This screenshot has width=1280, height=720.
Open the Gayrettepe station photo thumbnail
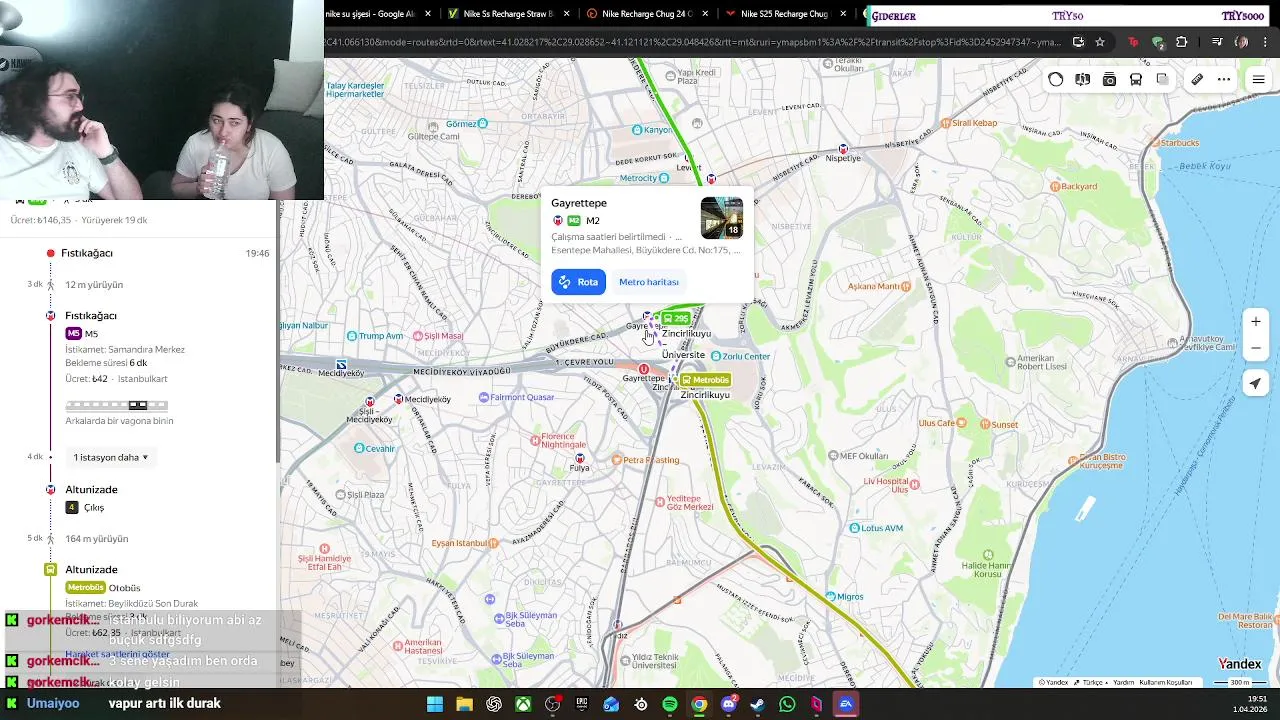pos(722,218)
